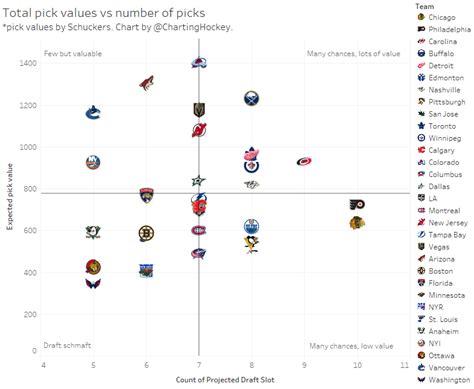Select the New York Islanders chart marker
Screen dimensions: 474x389
point(93,162)
